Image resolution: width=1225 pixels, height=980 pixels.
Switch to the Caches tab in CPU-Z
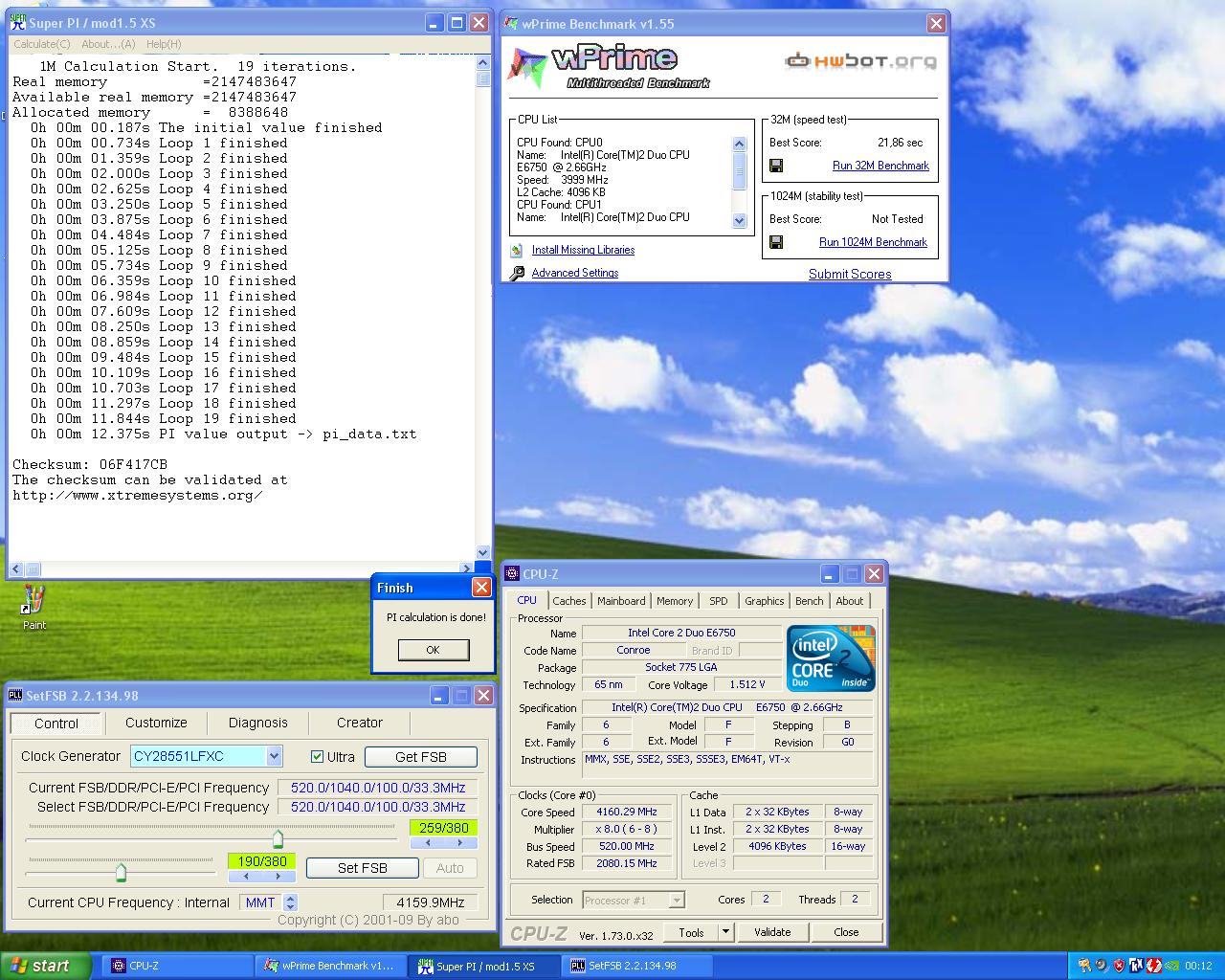coord(568,601)
